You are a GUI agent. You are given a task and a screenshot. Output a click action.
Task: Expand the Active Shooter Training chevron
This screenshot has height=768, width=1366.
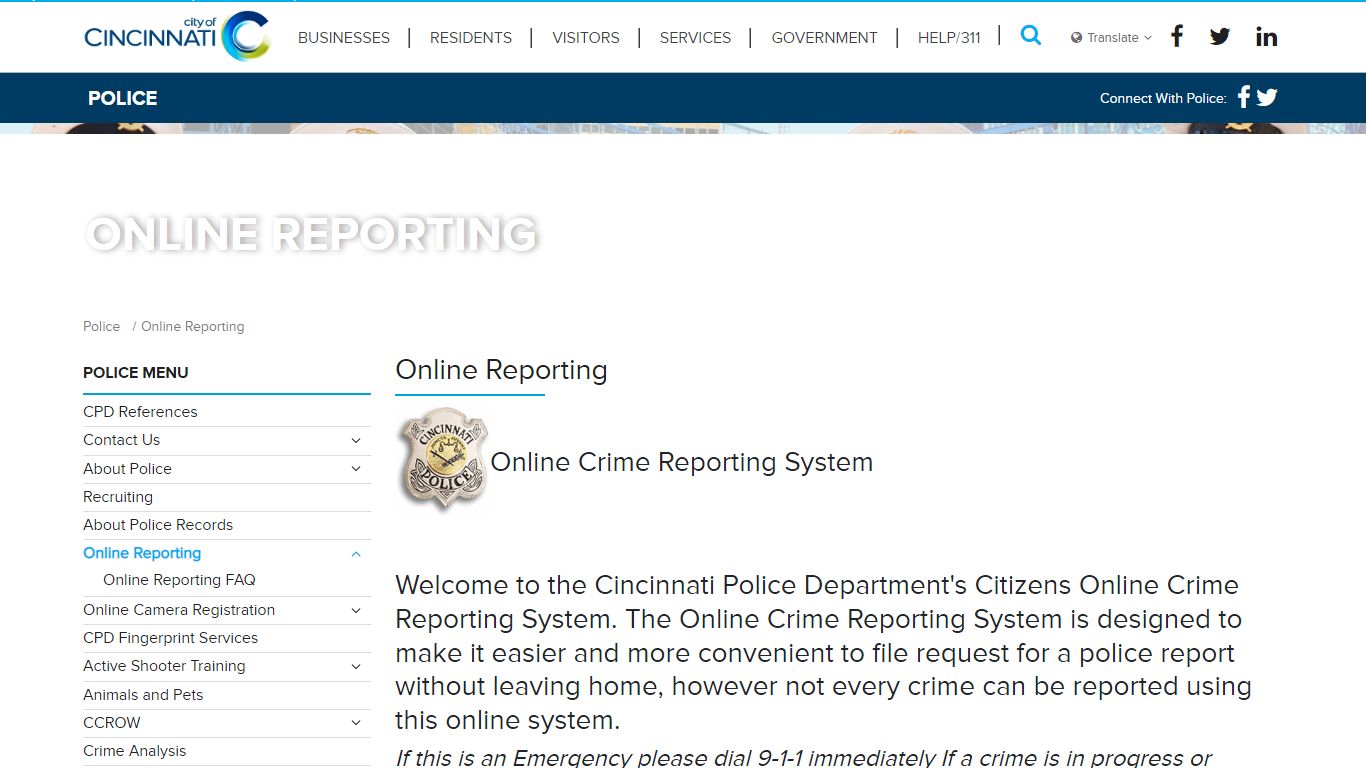pos(356,667)
